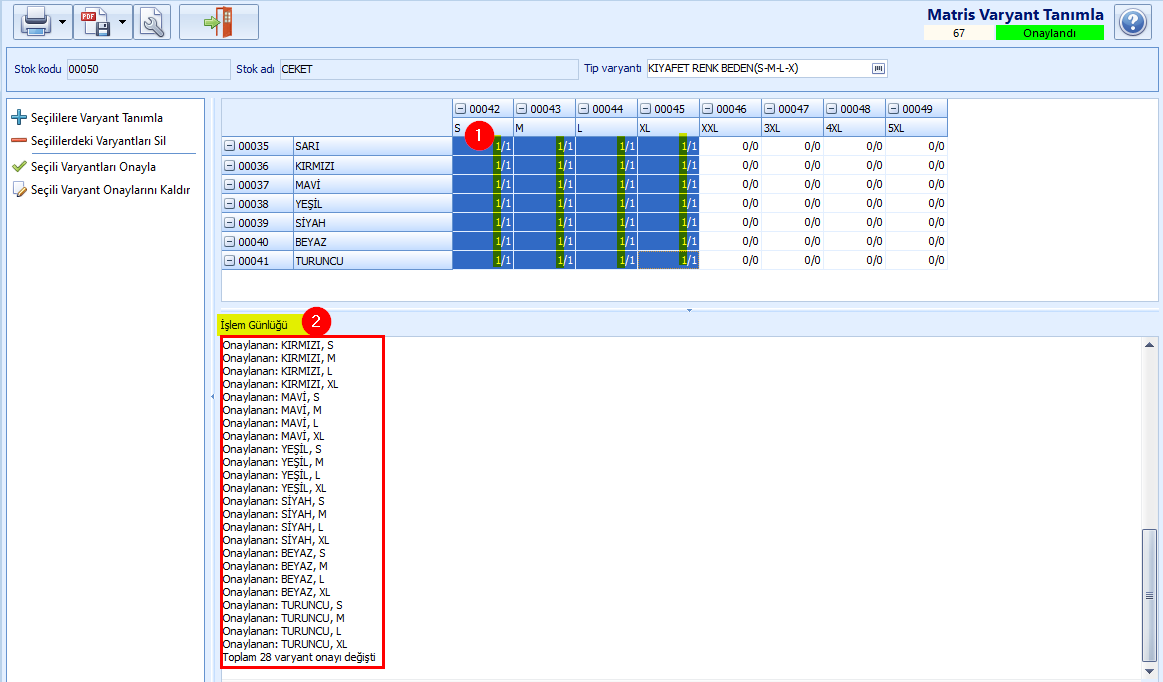Click Seçililere Varyant Tanımla plus icon
1163x682 pixels.
tap(19, 117)
